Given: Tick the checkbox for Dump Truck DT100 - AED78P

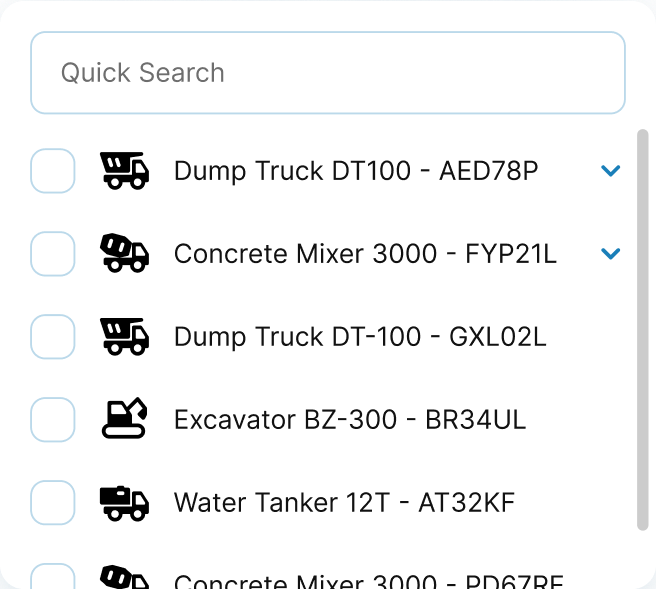Looking at the screenshot, I should (x=53, y=171).
